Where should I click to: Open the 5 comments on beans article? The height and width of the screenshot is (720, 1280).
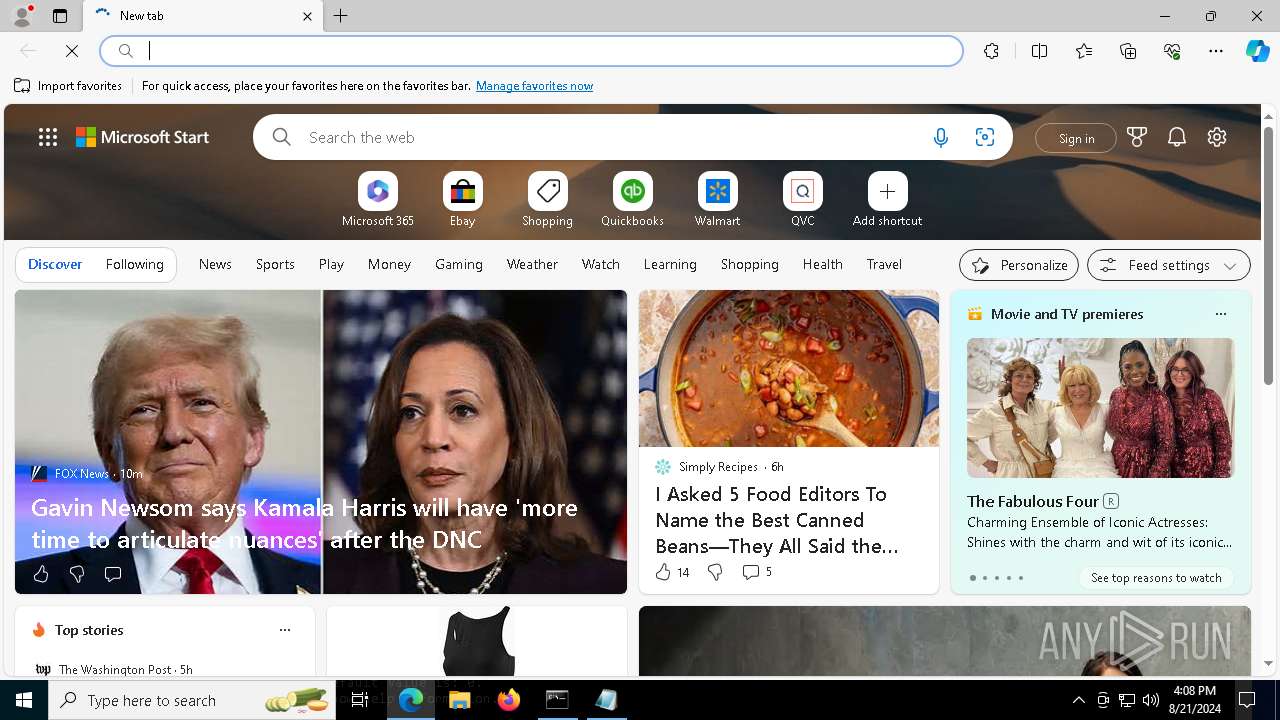[757, 572]
